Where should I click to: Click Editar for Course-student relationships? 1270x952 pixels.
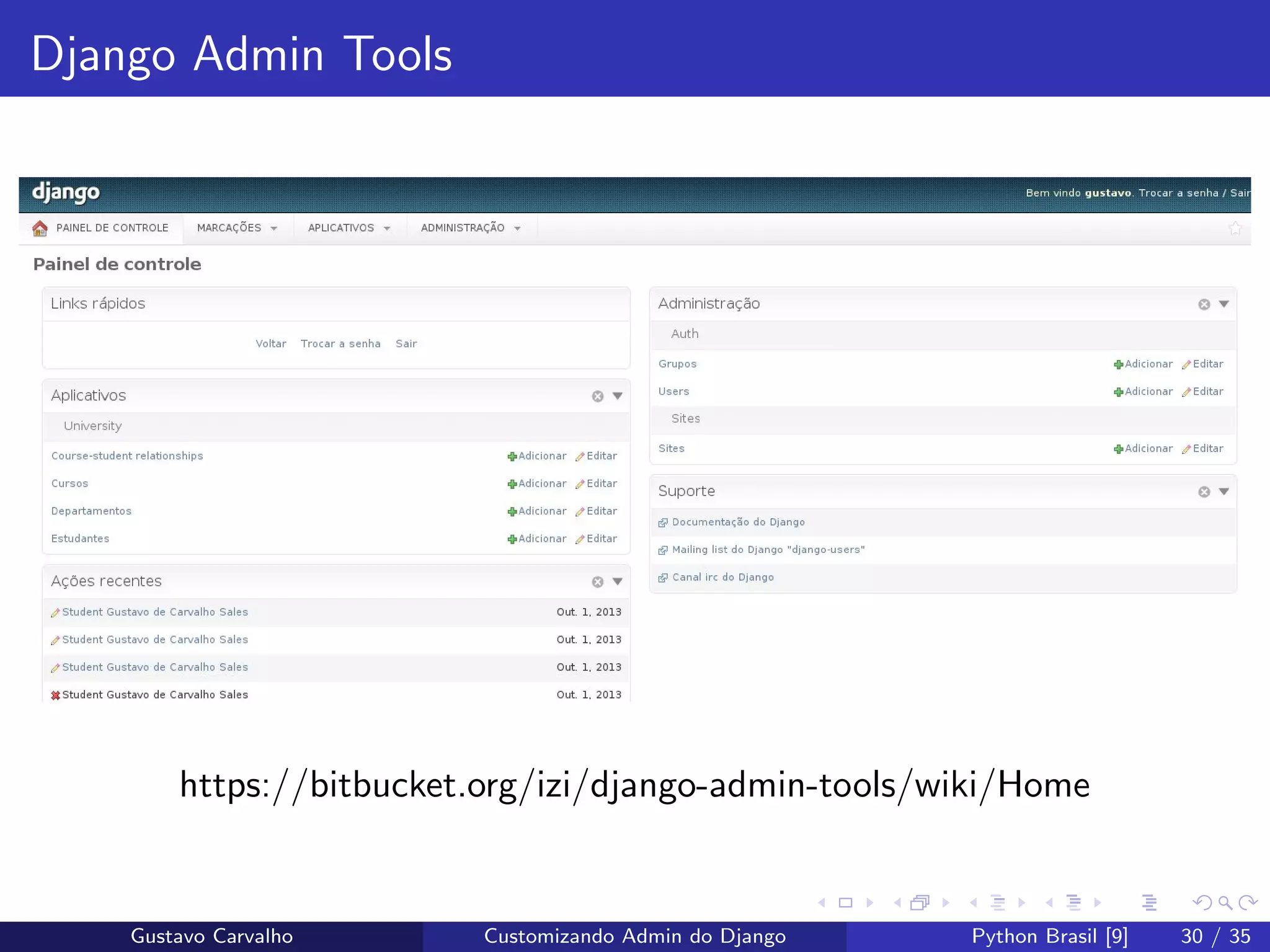(597, 456)
